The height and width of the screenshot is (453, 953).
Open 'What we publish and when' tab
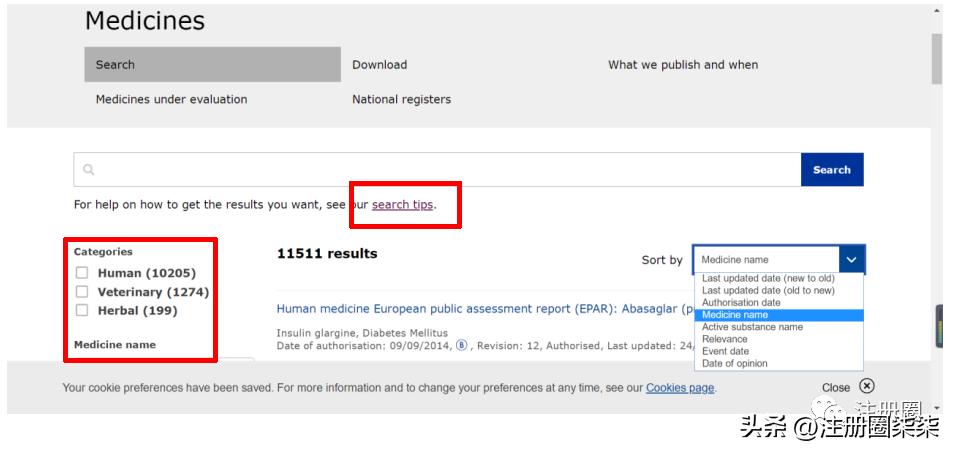click(683, 65)
